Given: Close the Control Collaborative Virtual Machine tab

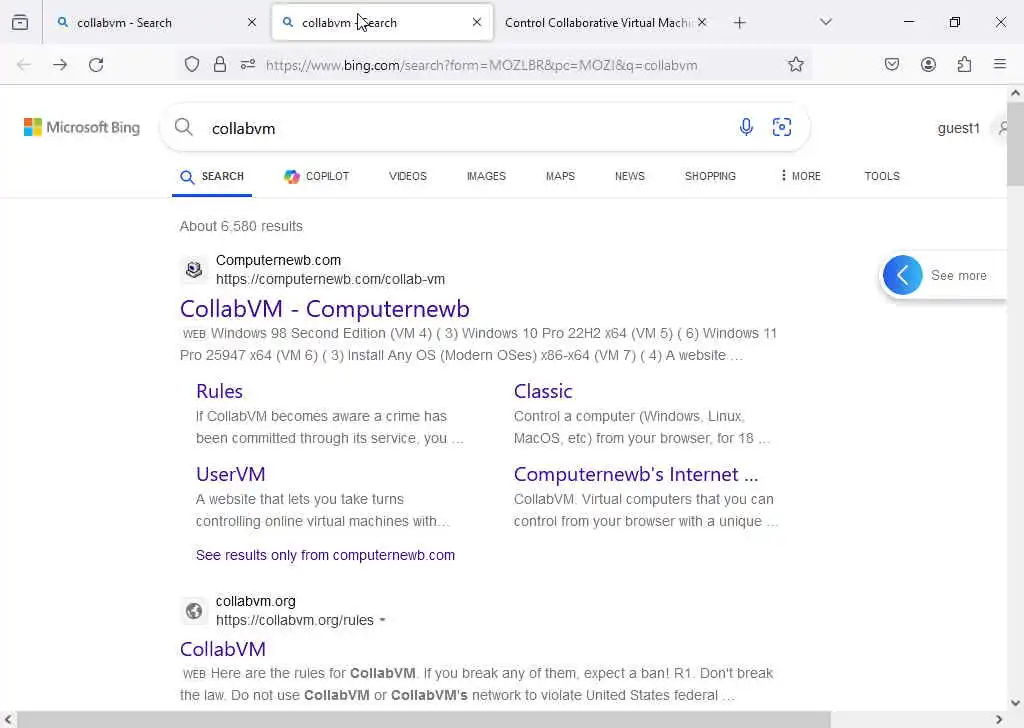Looking at the screenshot, I should [702, 22].
